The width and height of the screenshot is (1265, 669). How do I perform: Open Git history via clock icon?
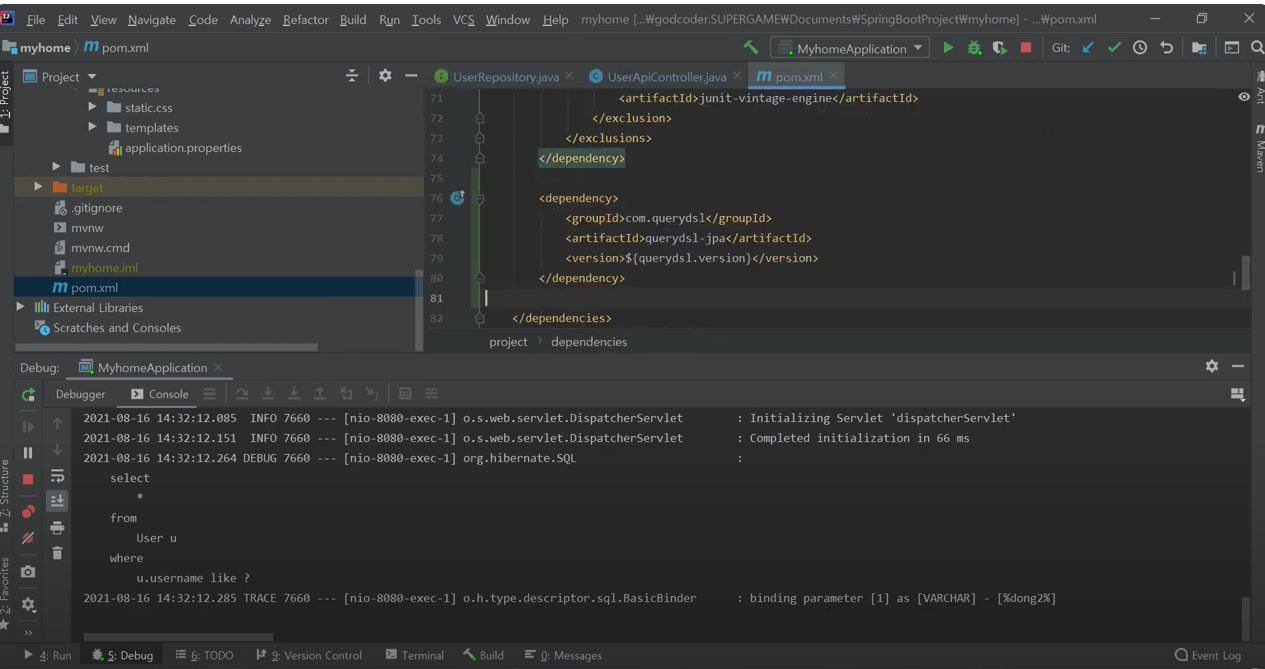[x=1140, y=48]
